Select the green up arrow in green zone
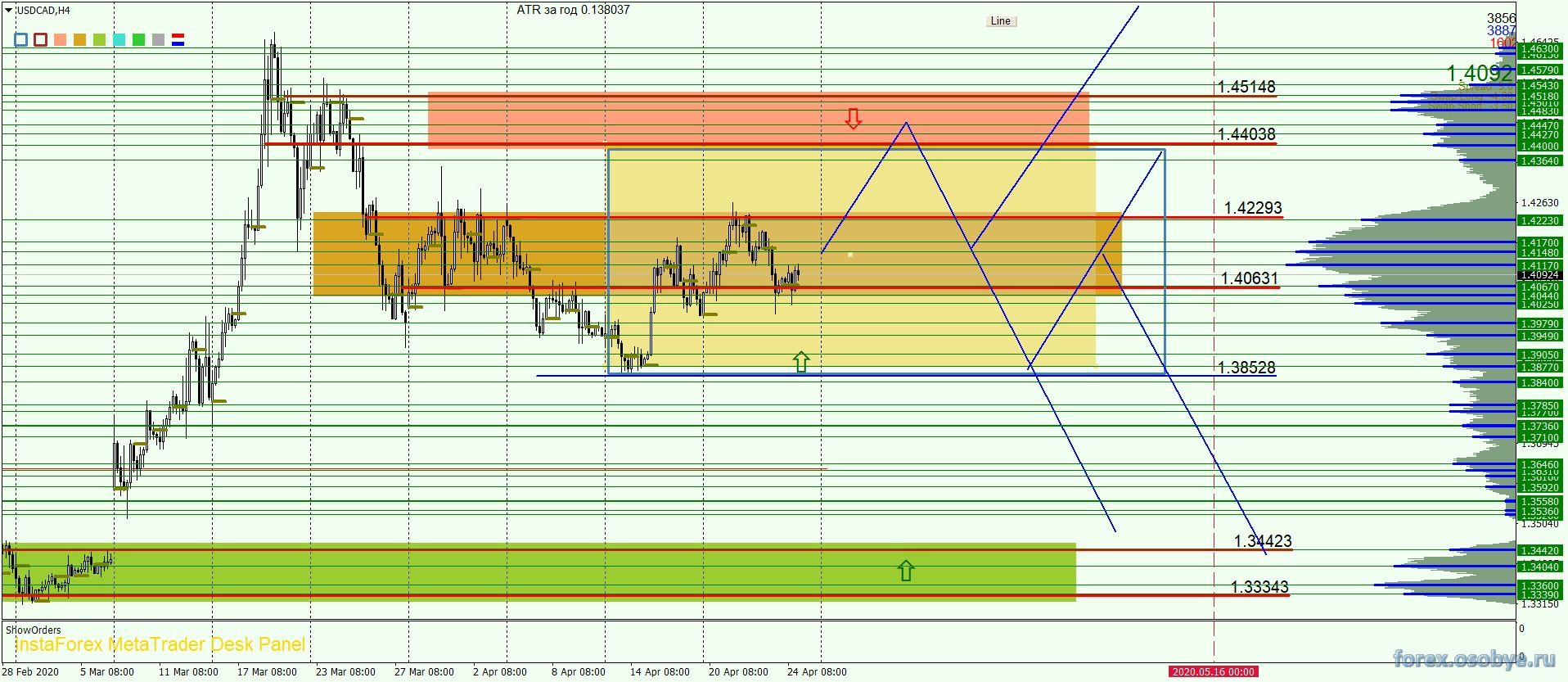The width and height of the screenshot is (1568, 682). tap(906, 570)
